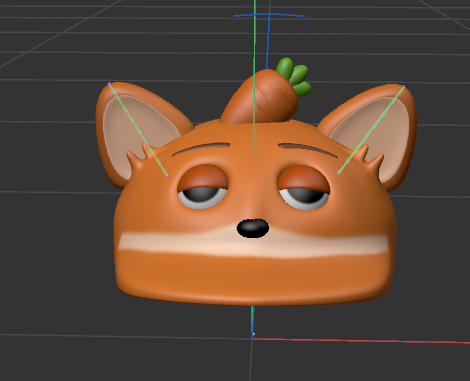Select the fox's black nose

point(253,228)
